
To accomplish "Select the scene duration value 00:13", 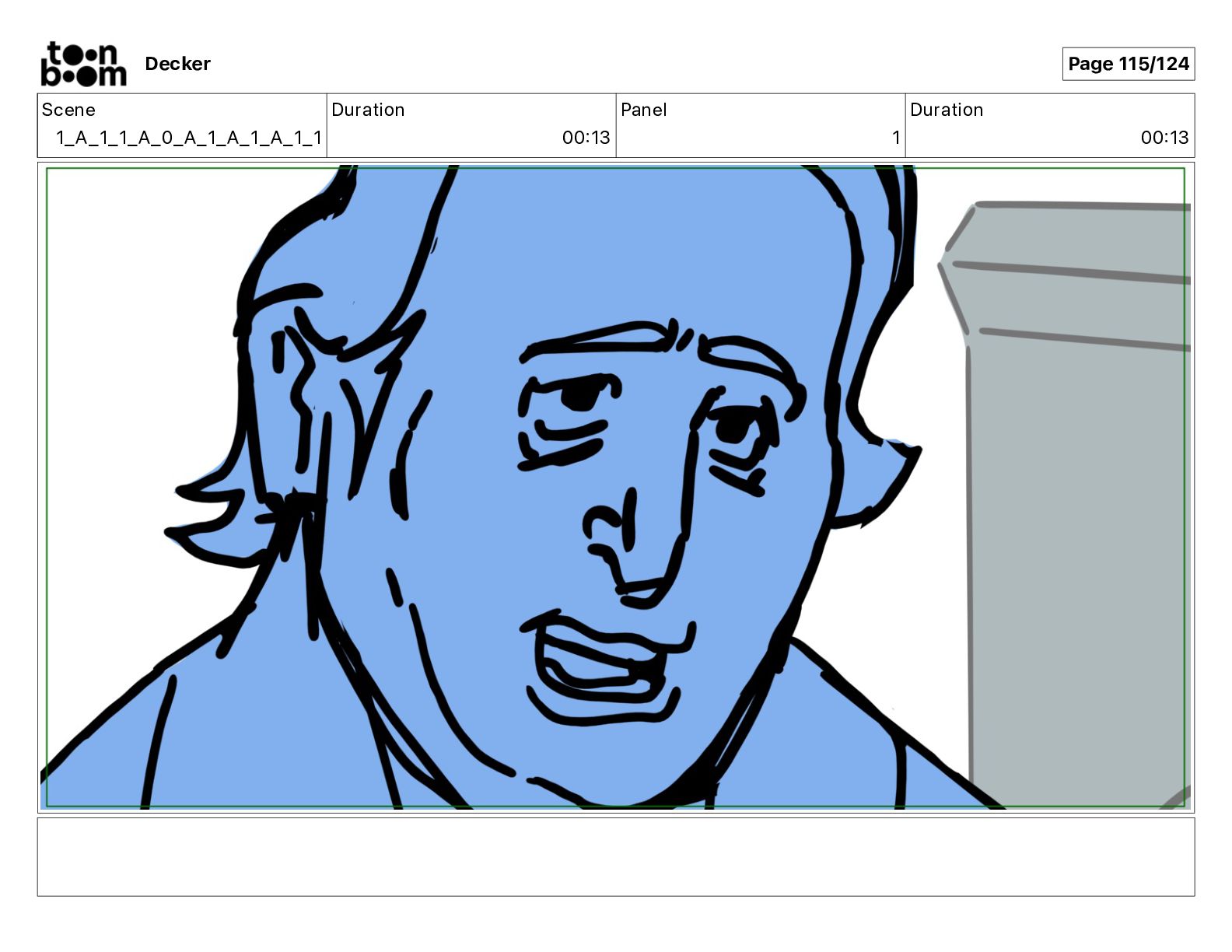I will (x=586, y=138).
